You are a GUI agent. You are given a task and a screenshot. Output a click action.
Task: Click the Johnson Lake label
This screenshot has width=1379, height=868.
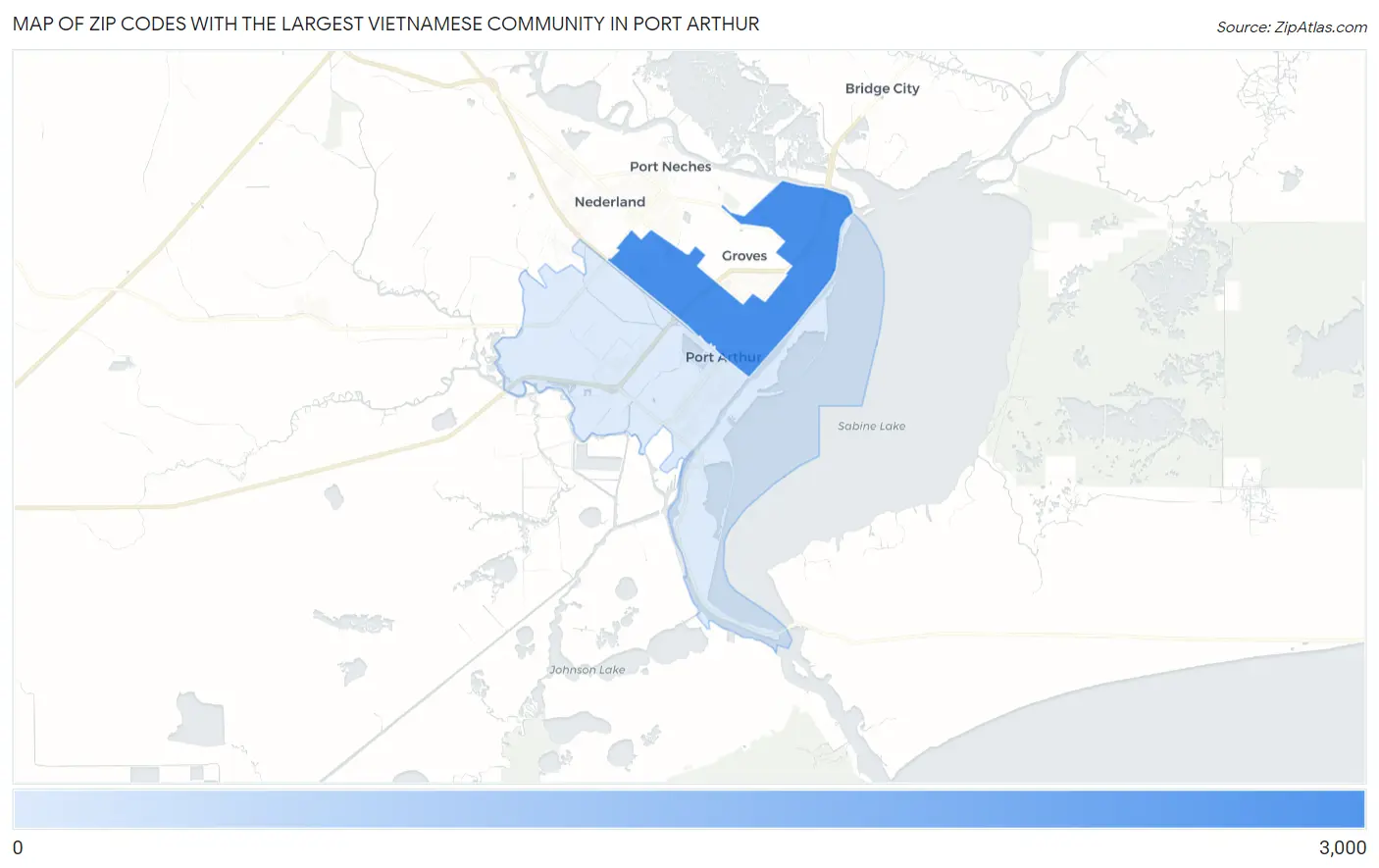point(587,670)
